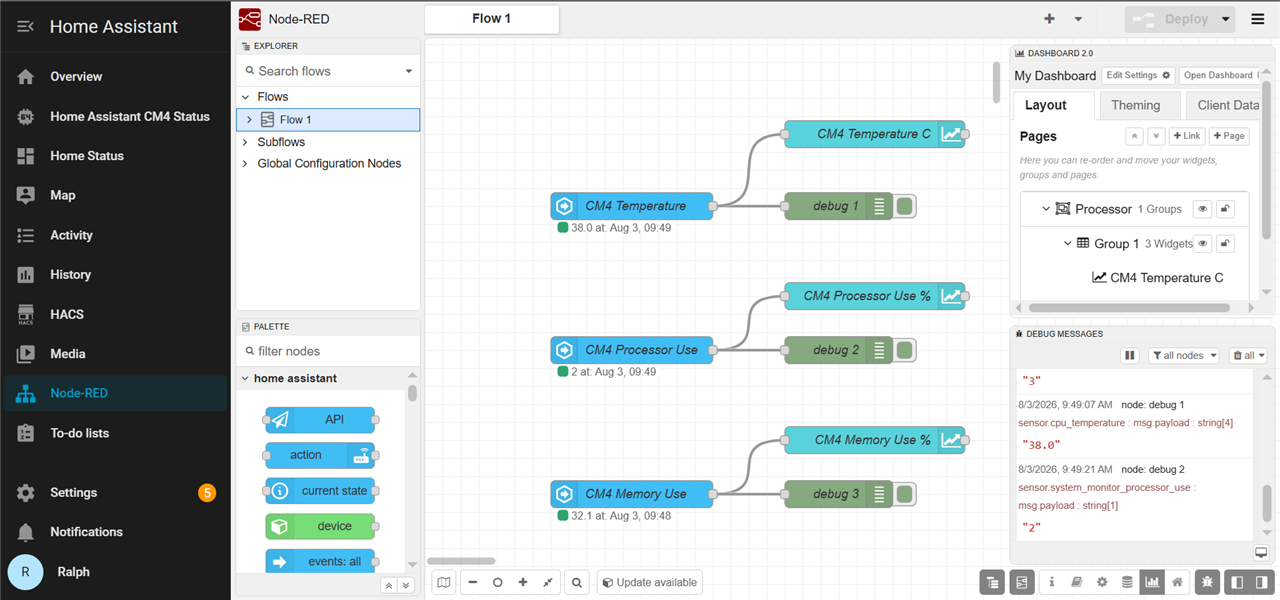The height and width of the screenshot is (600, 1280).
Task: Expand the Flow 1 tree item
Action: (x=249, y=119)
